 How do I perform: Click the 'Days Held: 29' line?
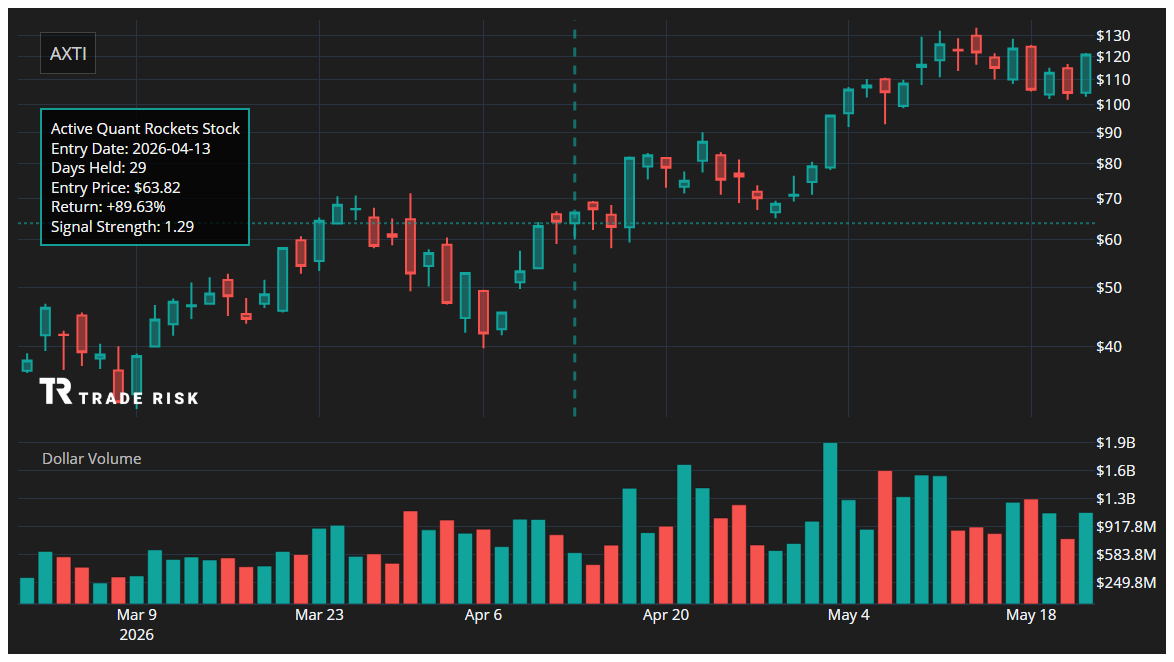98,168
